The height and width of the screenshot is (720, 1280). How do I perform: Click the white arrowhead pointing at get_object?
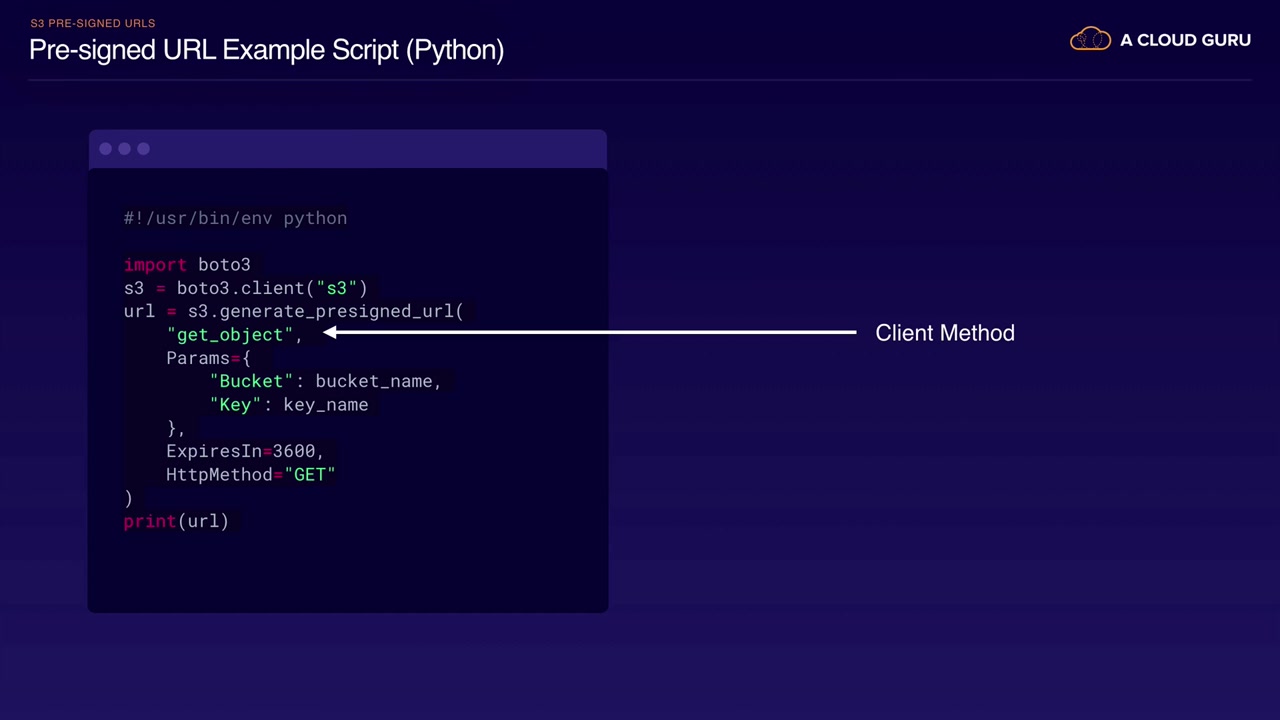pos(330,333)
